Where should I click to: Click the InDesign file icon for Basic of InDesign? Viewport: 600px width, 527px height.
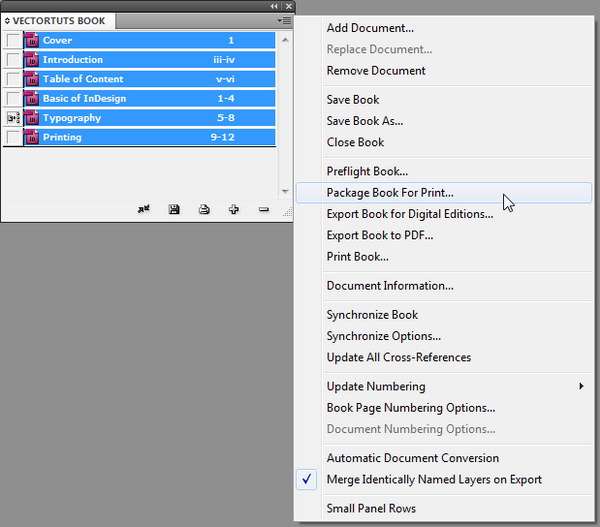click(x=31, y=98)
